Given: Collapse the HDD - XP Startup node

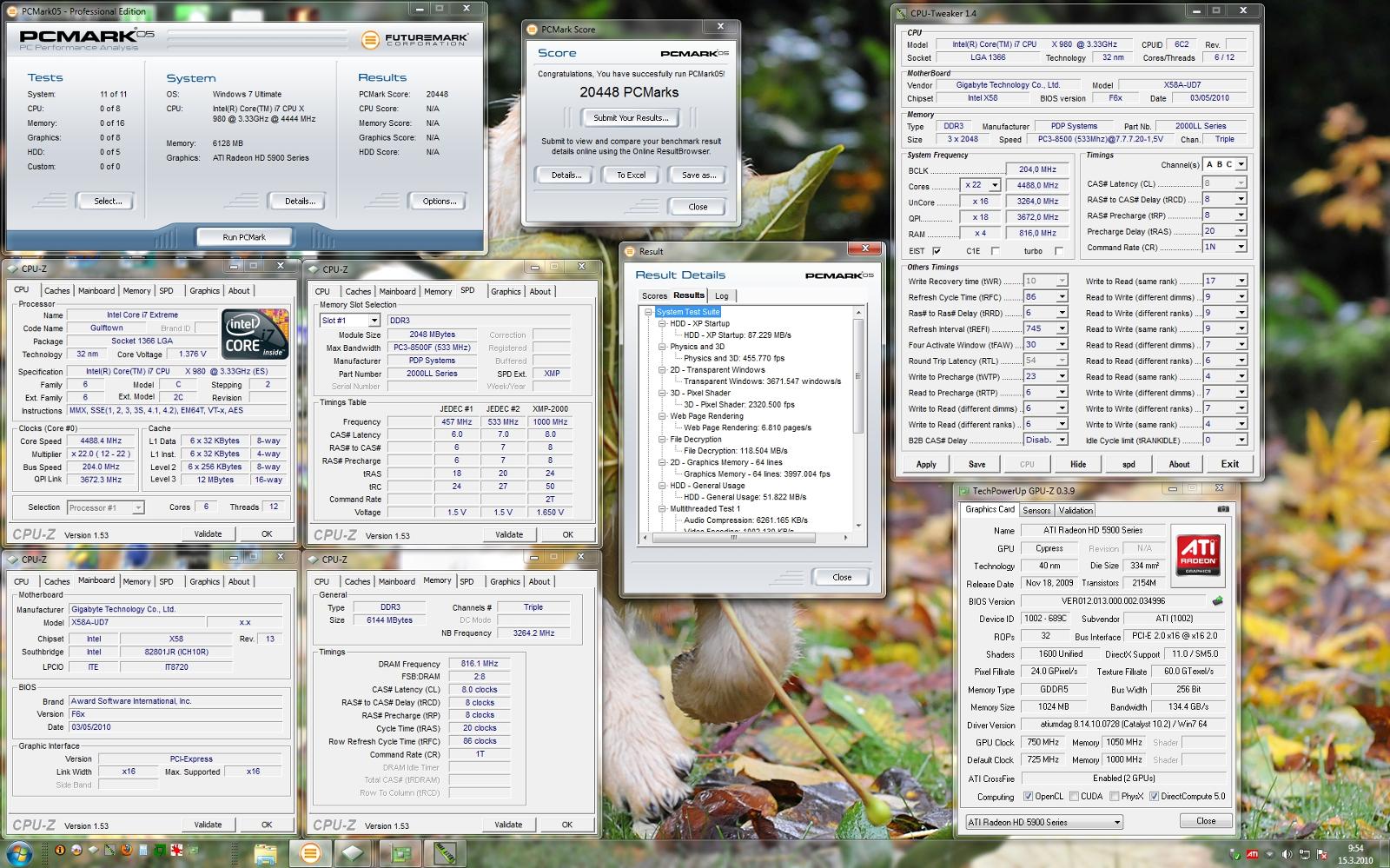Looking at the screenshot, I should click(662, 323).
